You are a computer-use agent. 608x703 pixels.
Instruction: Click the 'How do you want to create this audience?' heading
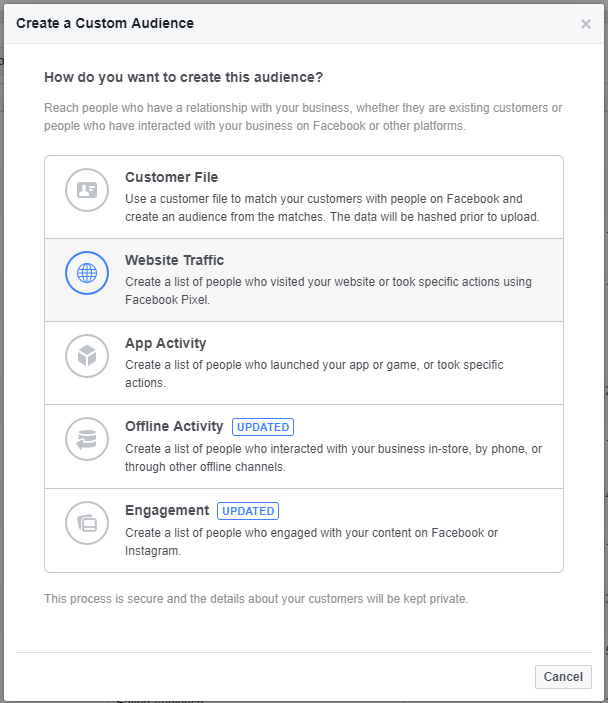[183, 78]
